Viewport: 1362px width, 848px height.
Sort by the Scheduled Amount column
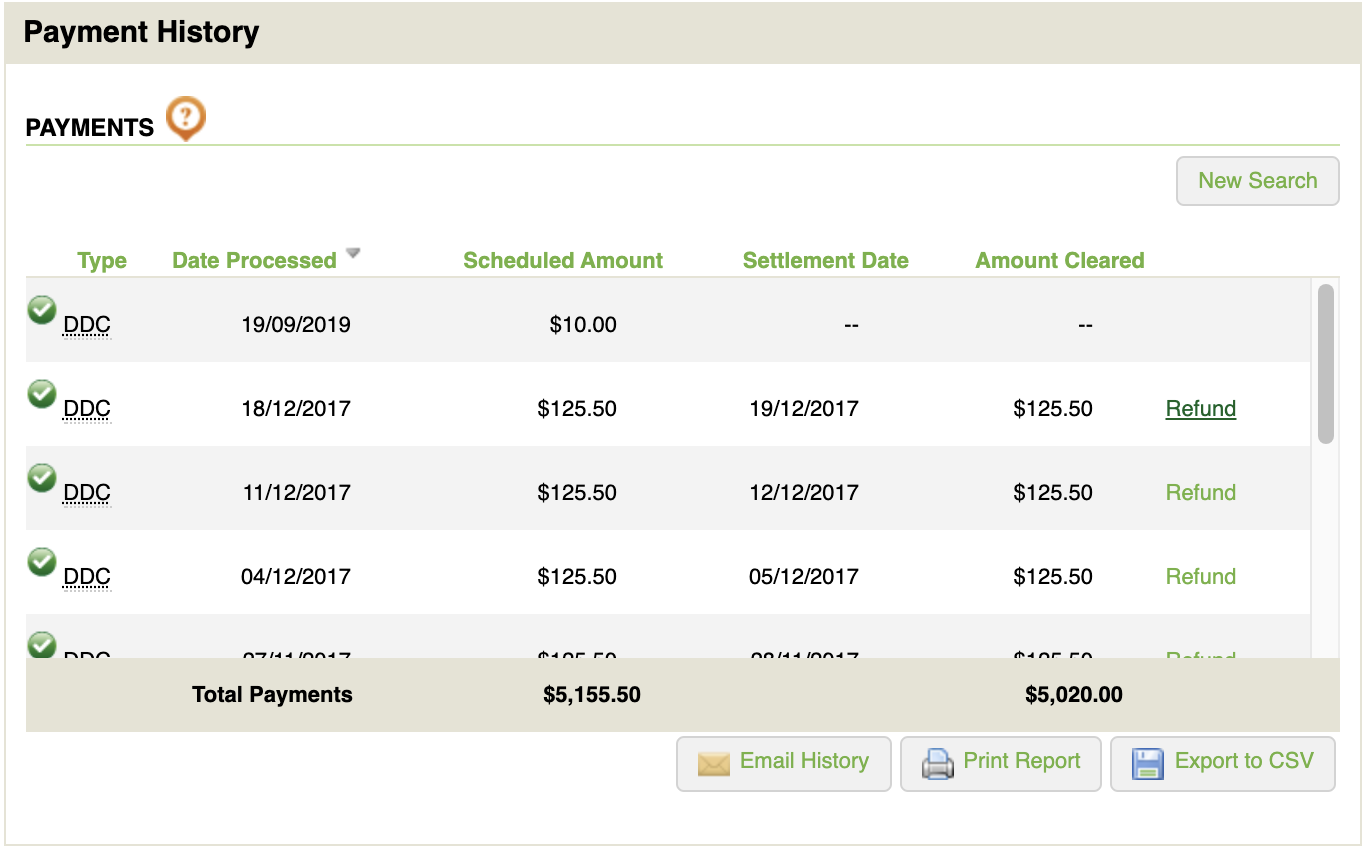(562, 260)
